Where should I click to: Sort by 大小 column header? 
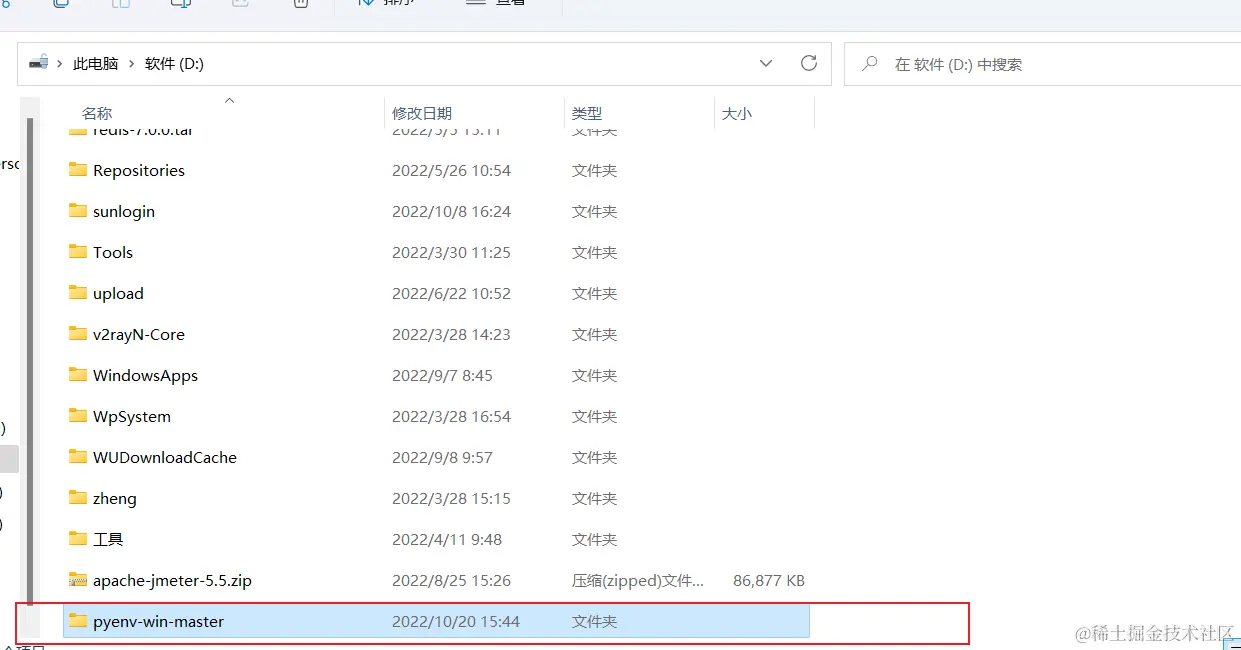737,113
